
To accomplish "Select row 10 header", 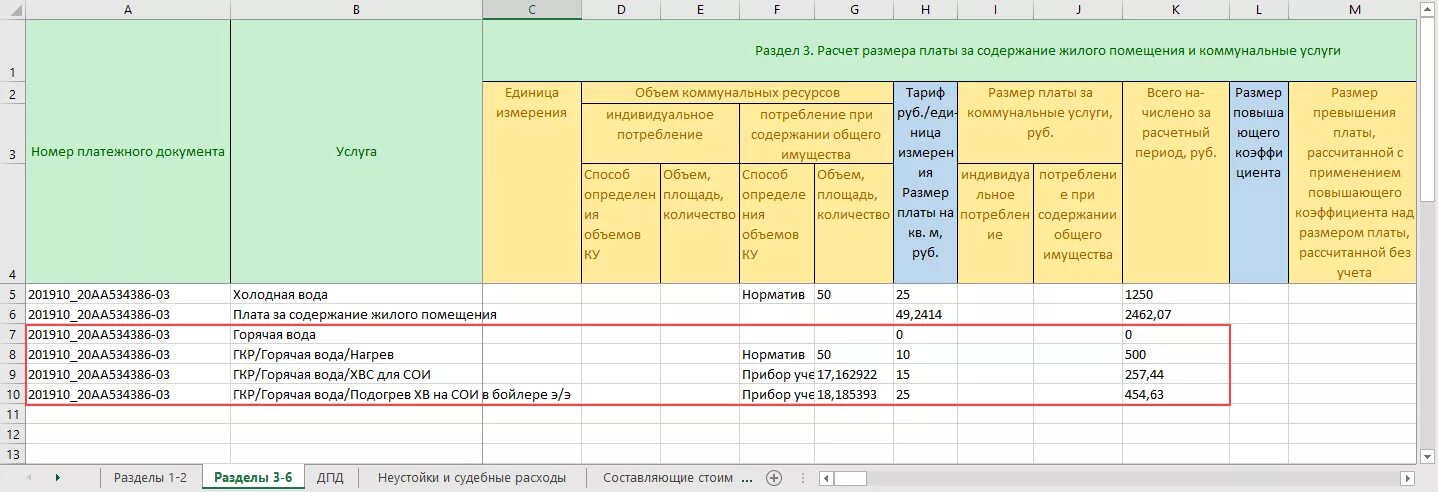I will point(12,394).
